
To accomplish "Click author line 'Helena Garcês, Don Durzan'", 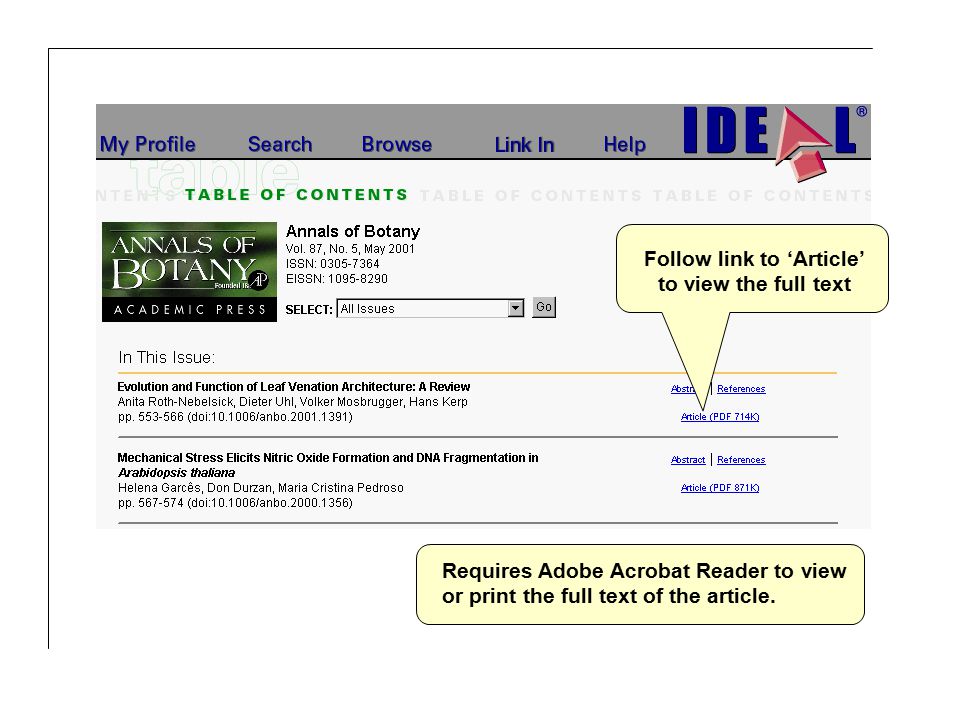I will click(261, 488).
